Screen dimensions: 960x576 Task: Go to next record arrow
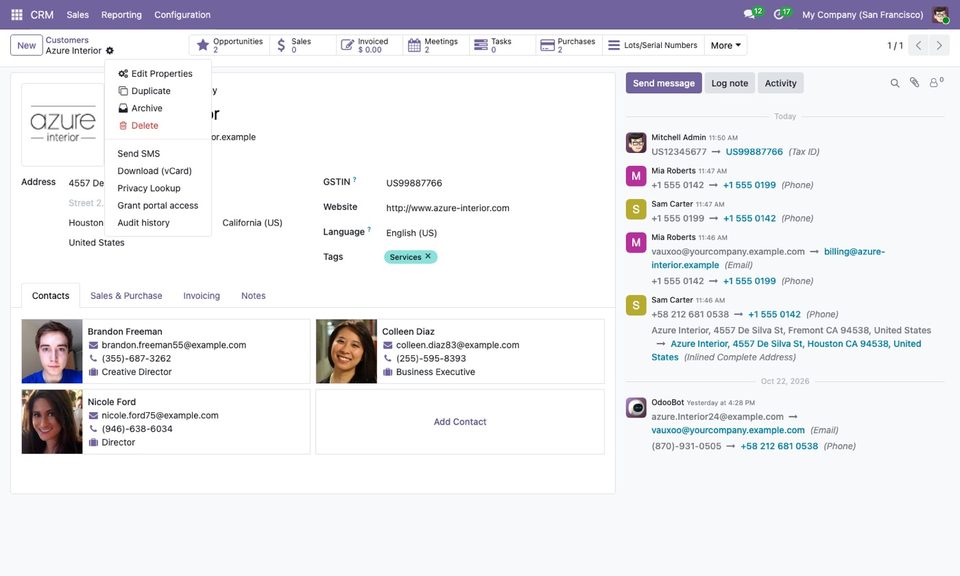pyautogui.click(x=939, y=45)
